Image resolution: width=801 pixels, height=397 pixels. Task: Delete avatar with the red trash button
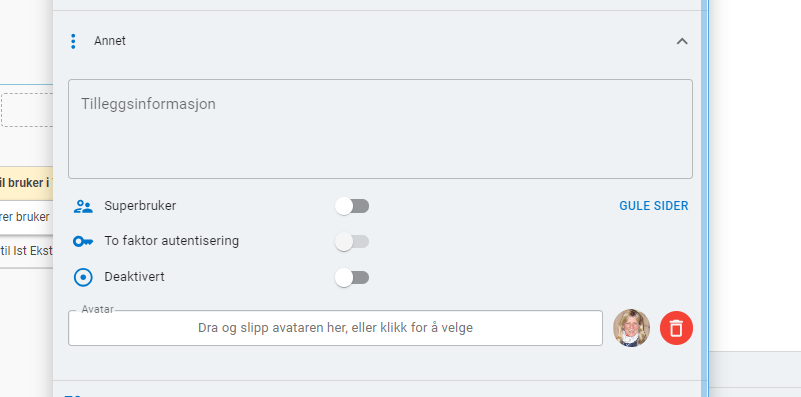tap(676, 328)
